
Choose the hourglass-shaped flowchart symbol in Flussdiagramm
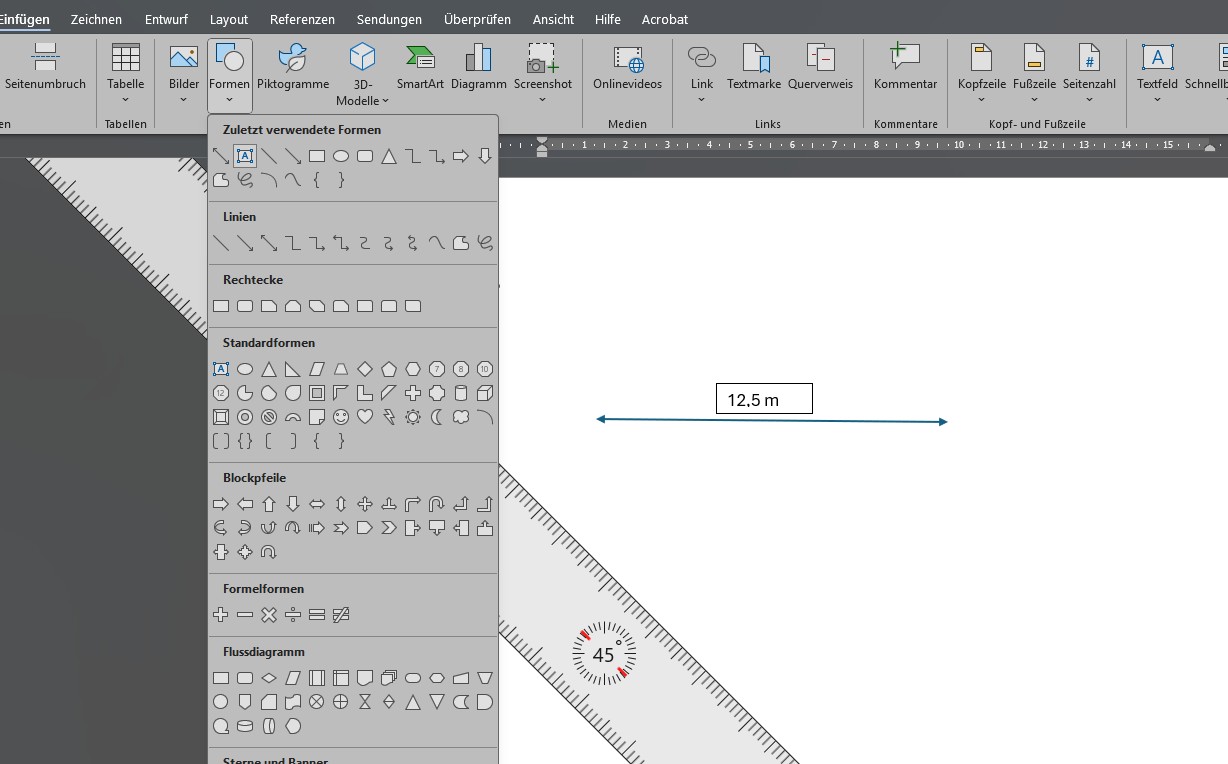pyautogui.click(x=365, y=702)
